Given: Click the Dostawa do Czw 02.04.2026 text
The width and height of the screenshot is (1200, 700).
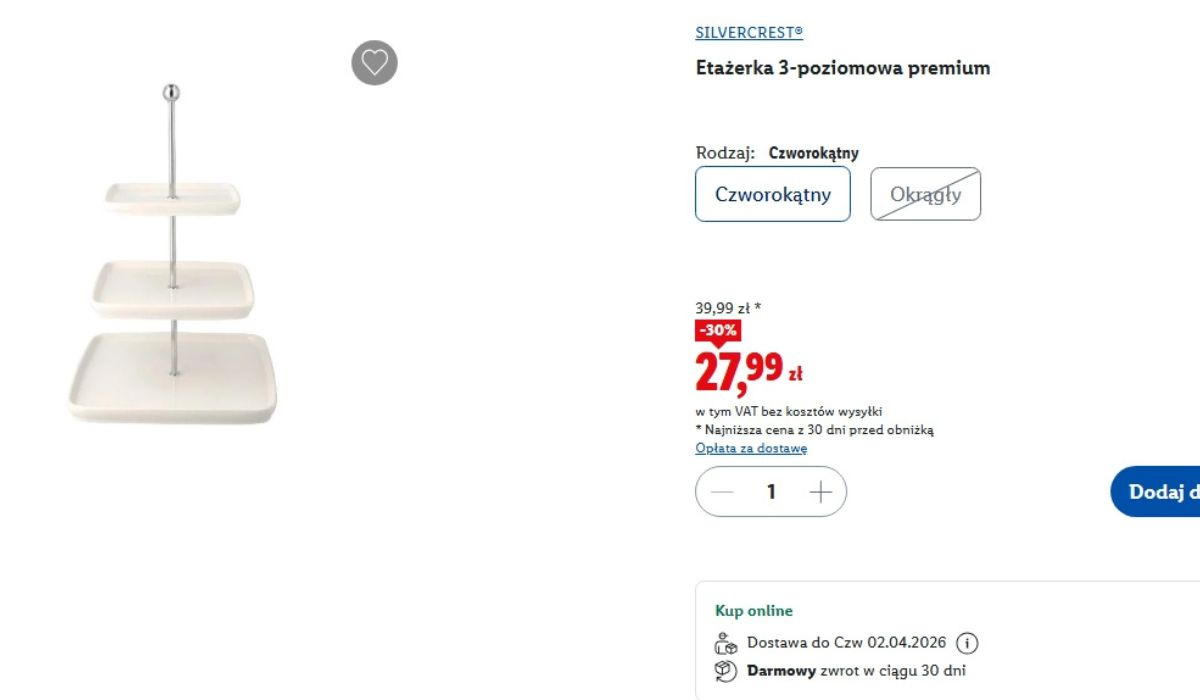Looking at the screenshot, I should [846, 643].
